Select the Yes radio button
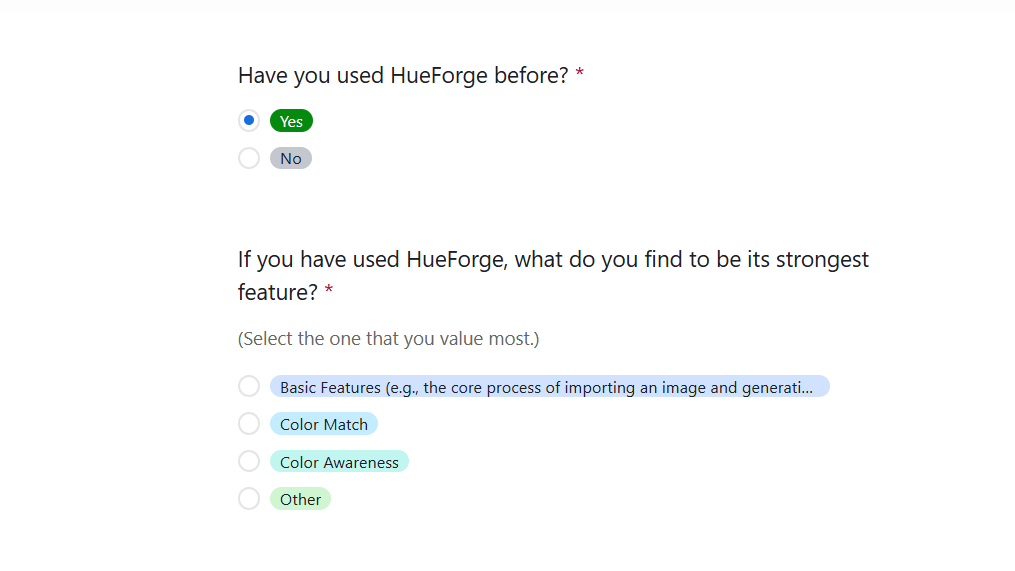 pyautogui.click(x=249, y=120)
